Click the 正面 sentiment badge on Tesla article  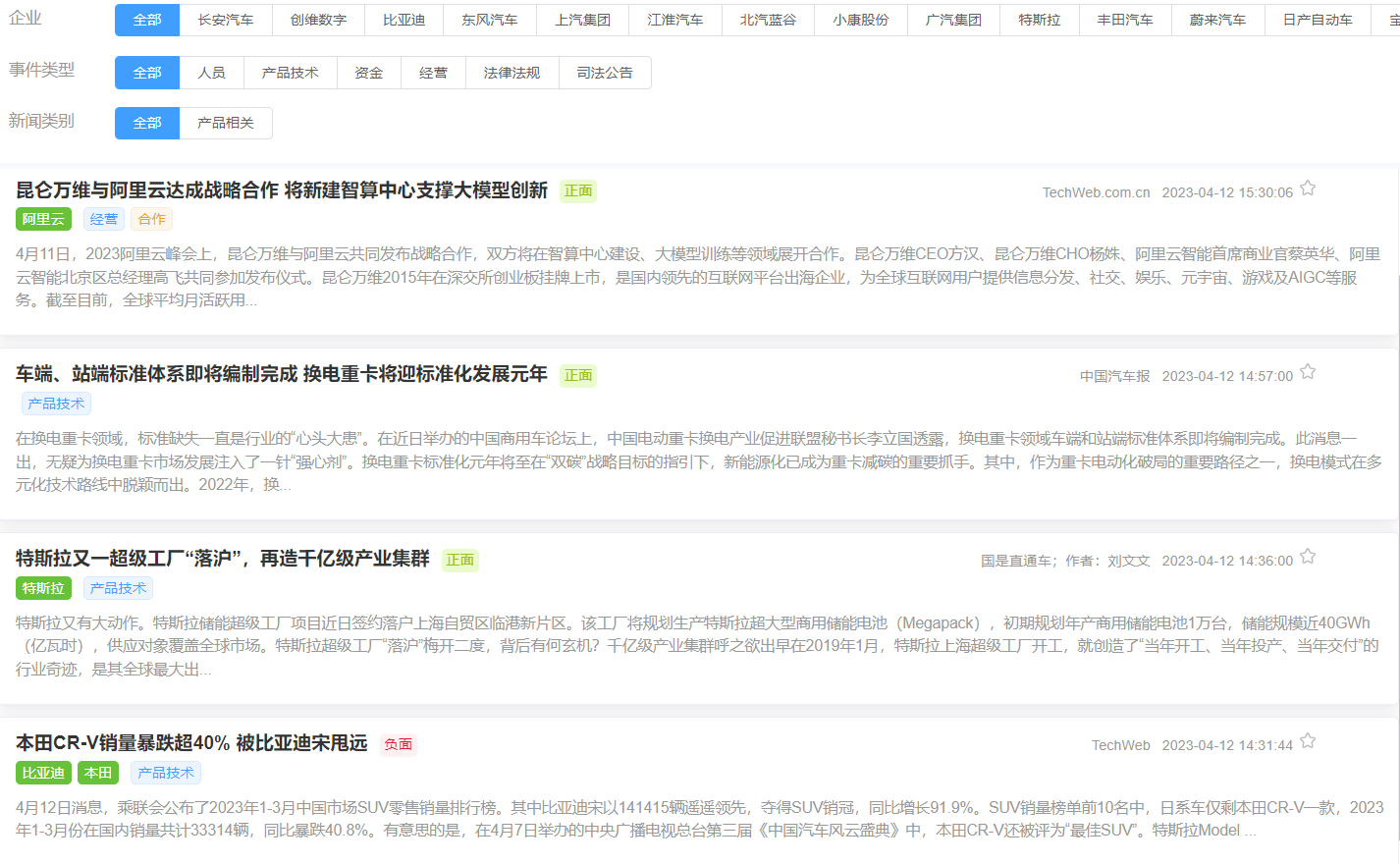(x=458, y=560)
